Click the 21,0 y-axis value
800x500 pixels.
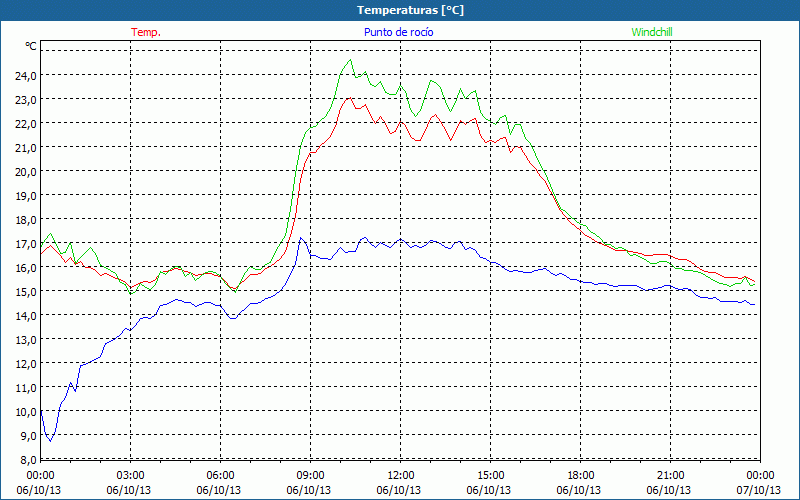[26, 147]
